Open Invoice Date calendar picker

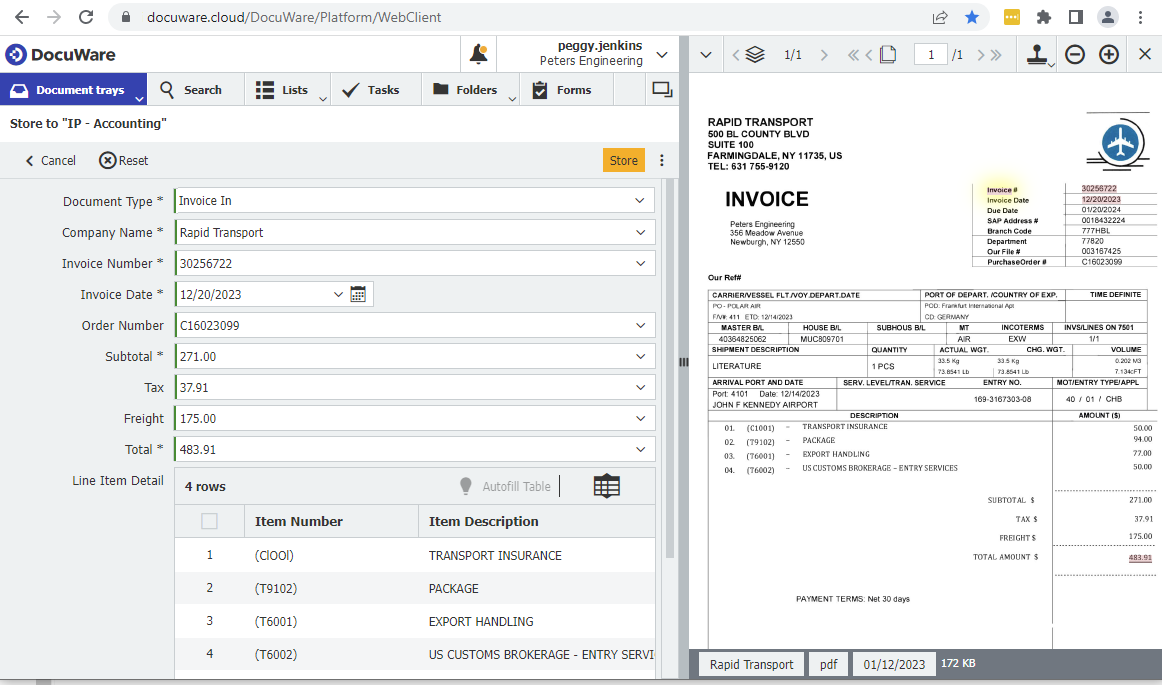[358, 294]
